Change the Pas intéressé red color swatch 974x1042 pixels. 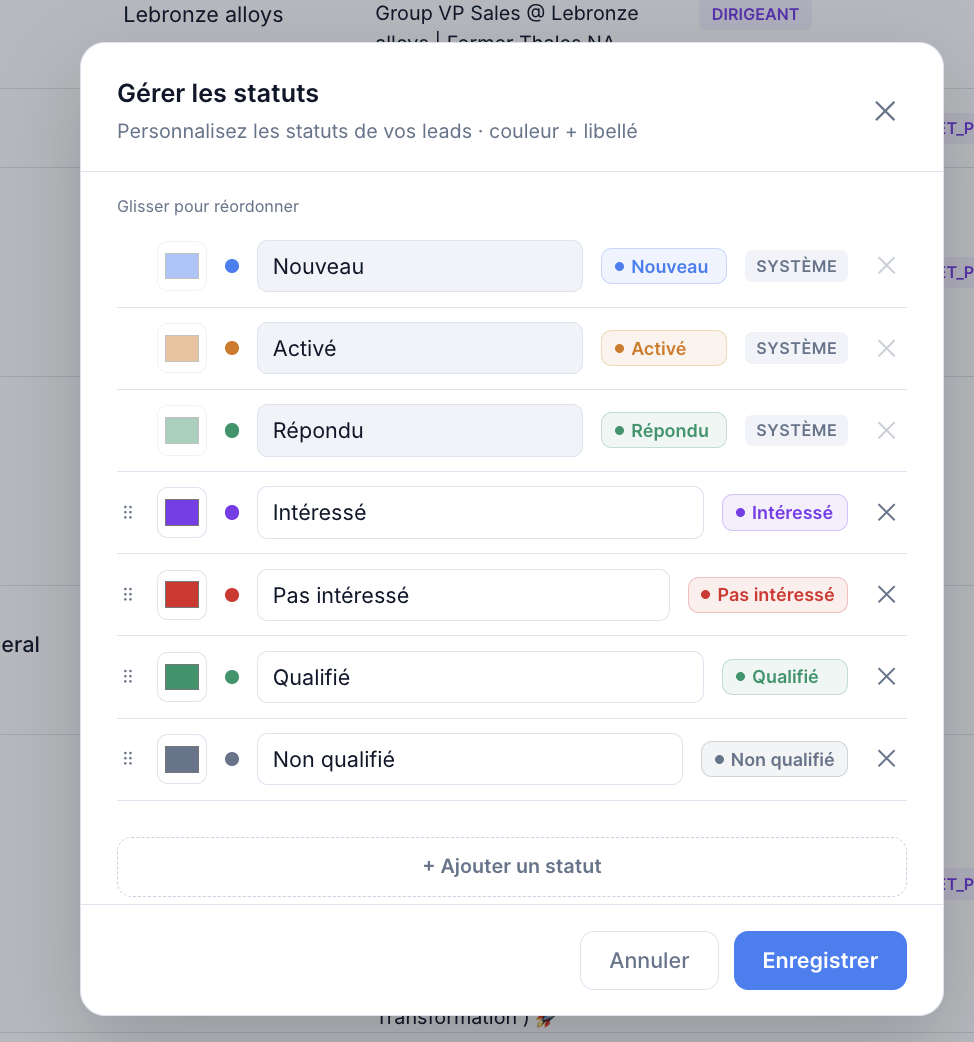182,595
